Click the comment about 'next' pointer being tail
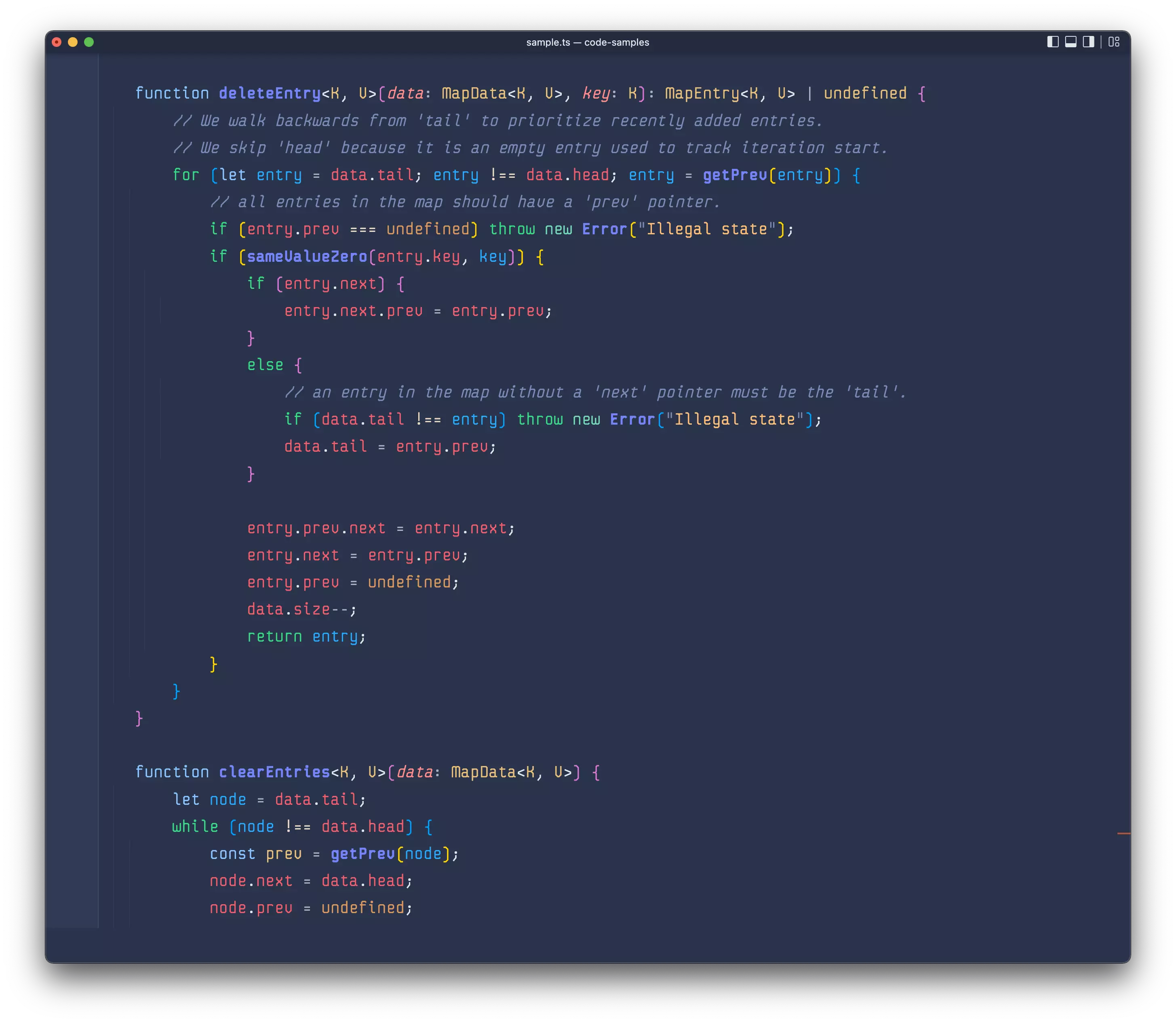The width and height of the screenshot is (1176, 1023). coord(595,392)
